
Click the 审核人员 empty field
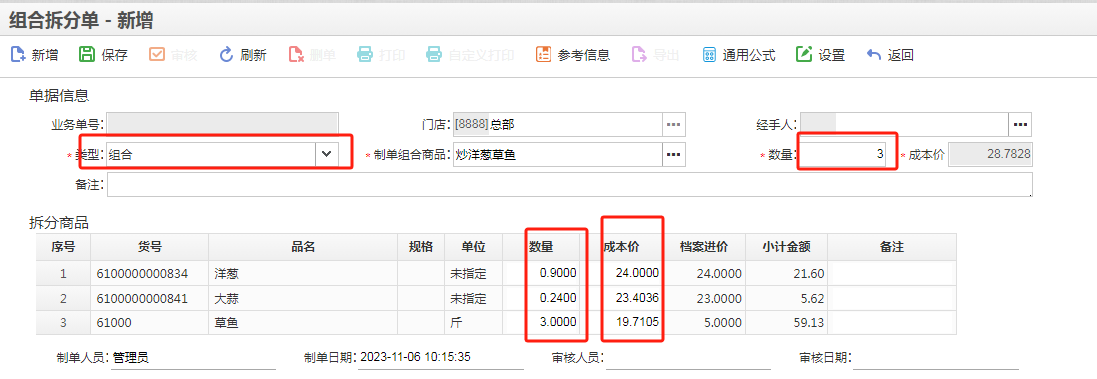688,358
